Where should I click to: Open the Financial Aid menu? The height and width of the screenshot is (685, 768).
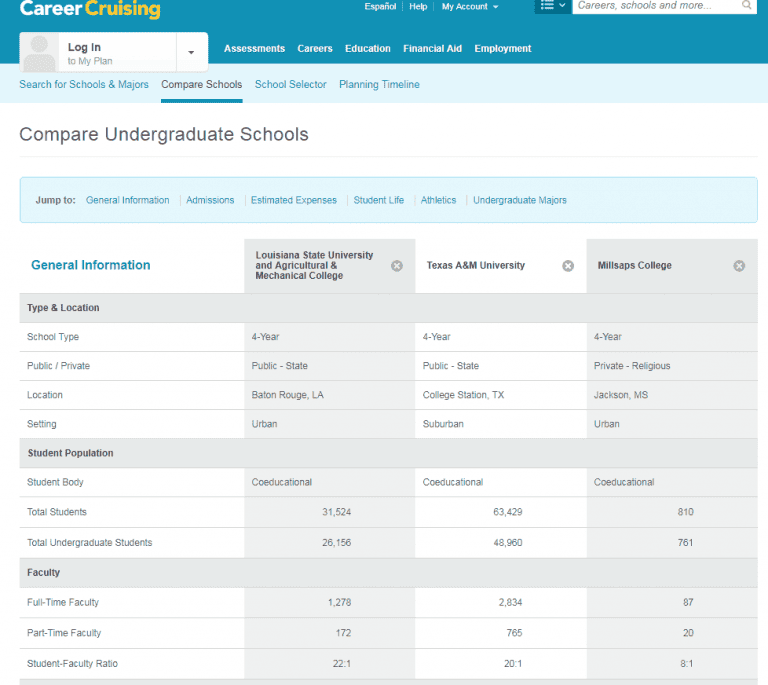pos(432,48)
